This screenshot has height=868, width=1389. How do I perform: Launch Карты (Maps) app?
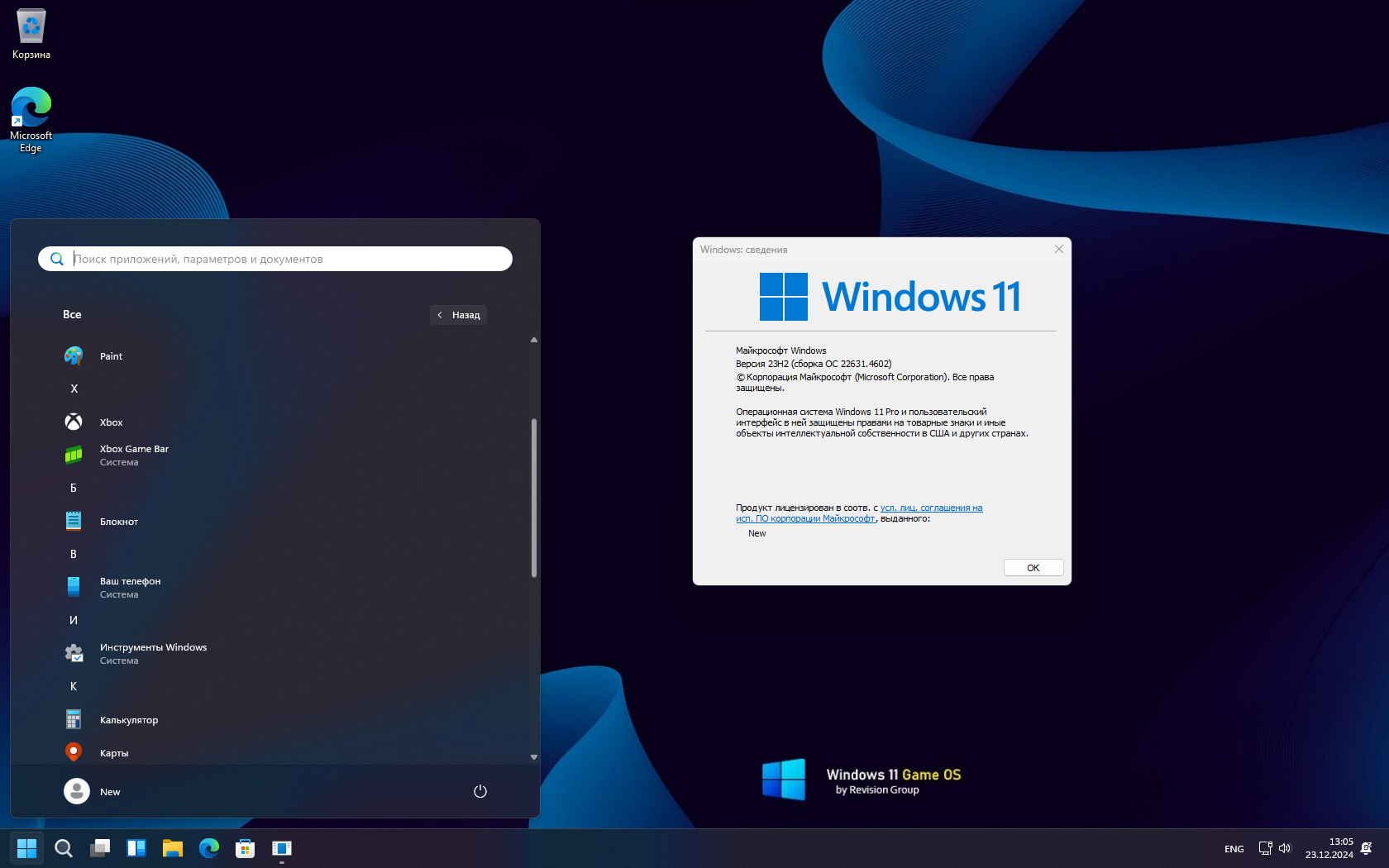(x=113, y=753)
